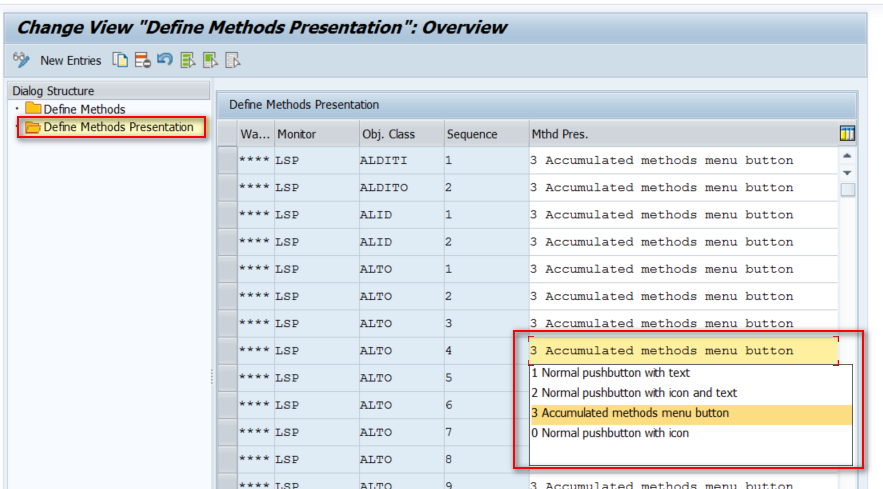This screenshot has height=489, width=883.
Task: Click the vertical scrollbar thumb
Action: [848, 190]
